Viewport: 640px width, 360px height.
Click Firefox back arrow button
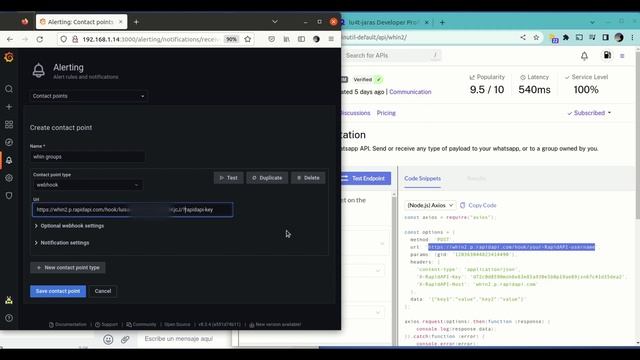[x=10, y=39]
